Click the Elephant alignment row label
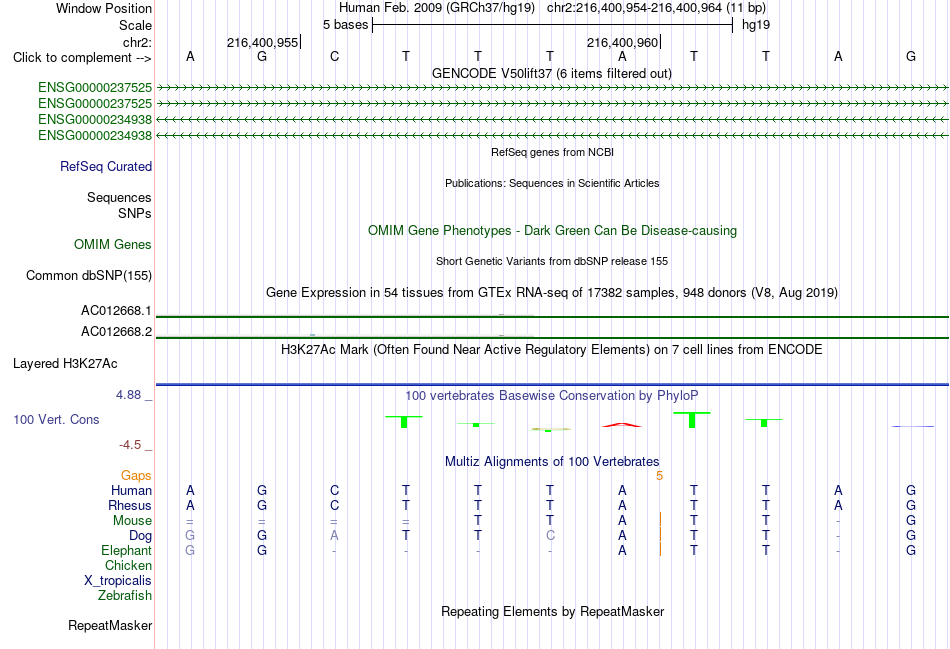The width and height of the screenshot is (950, 649). click(x=126, y=551)
